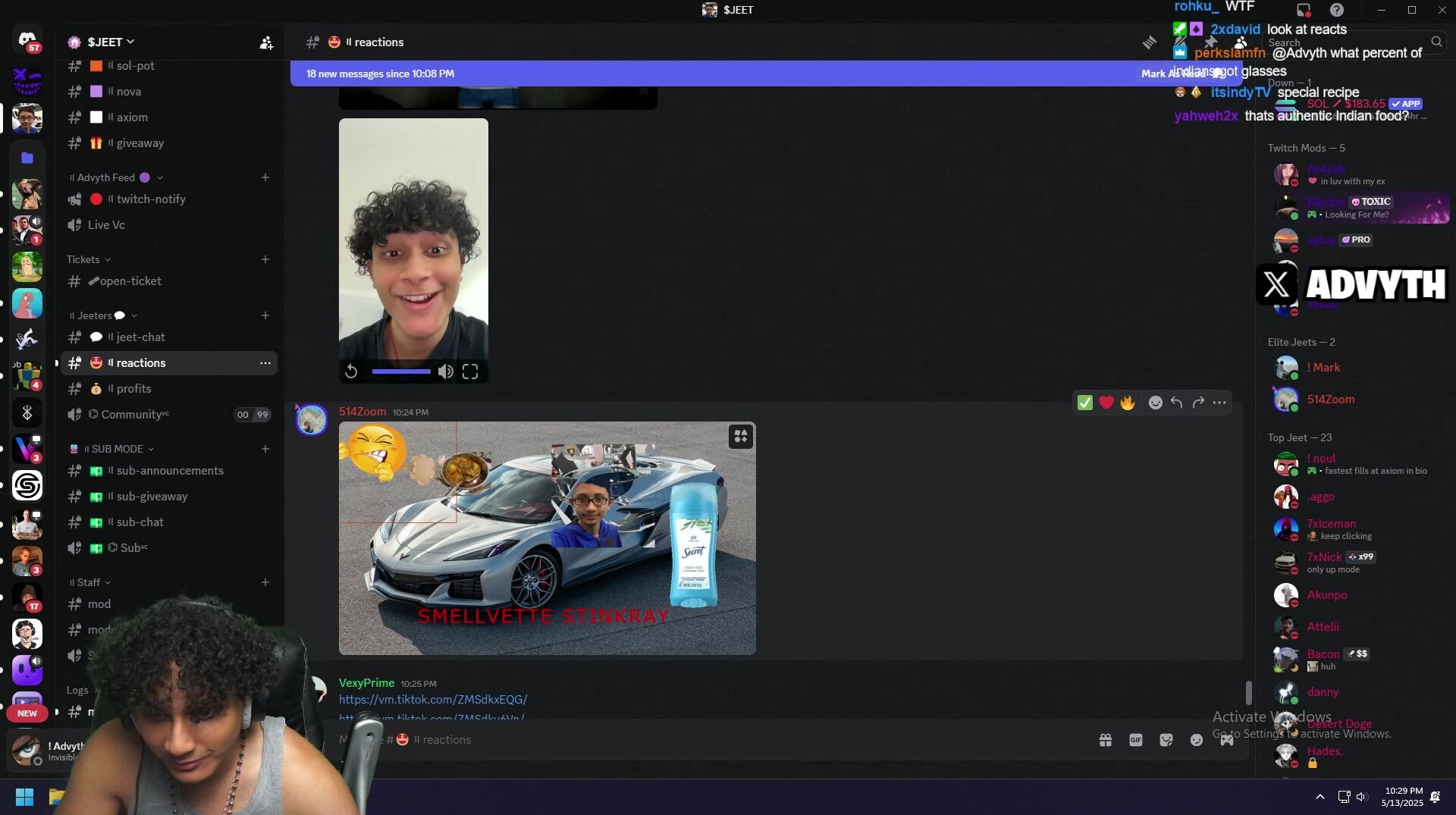Open the Discord help question mark icon

tap(1337, 10)
